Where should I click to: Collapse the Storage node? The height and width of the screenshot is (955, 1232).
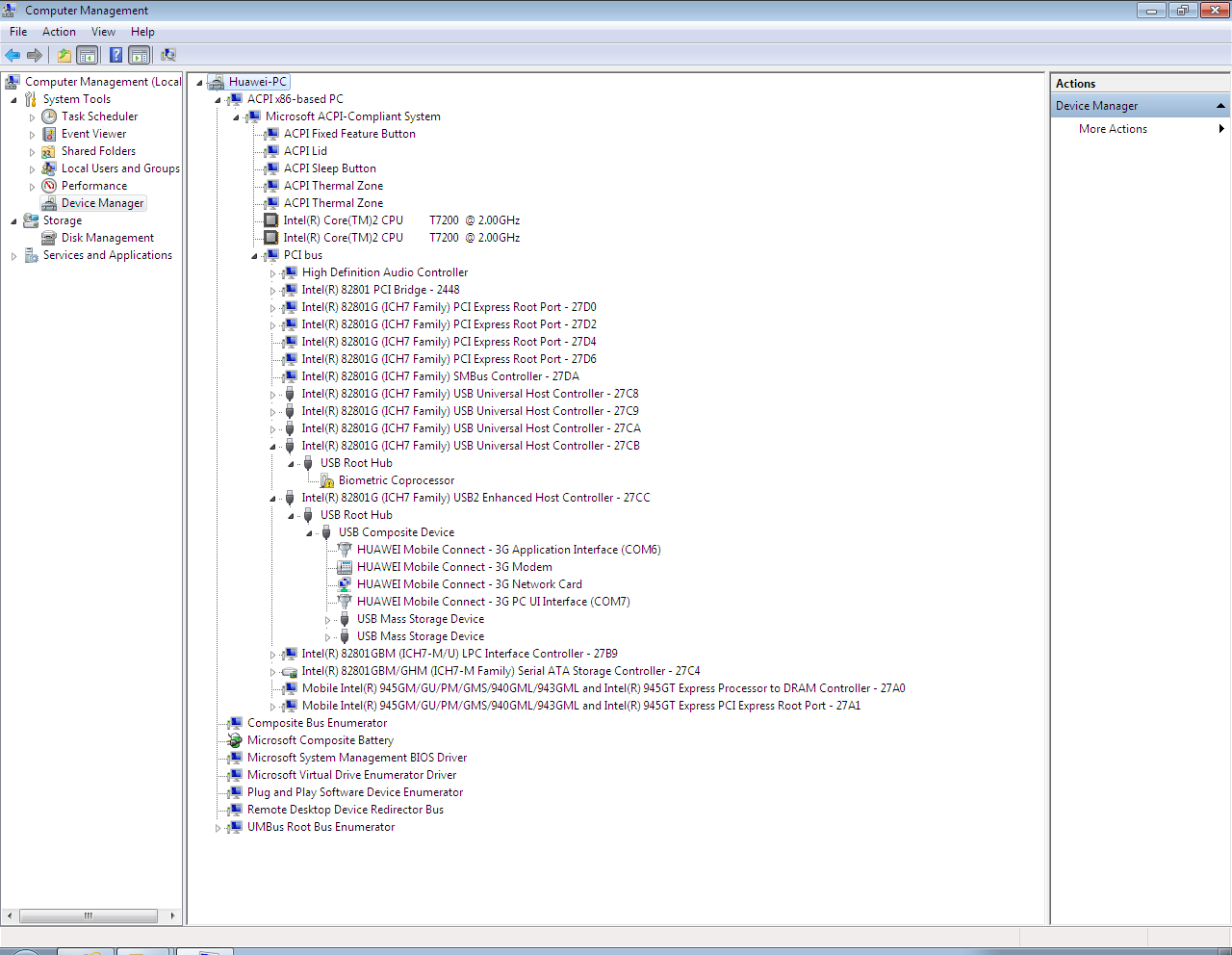click(13, 221)
